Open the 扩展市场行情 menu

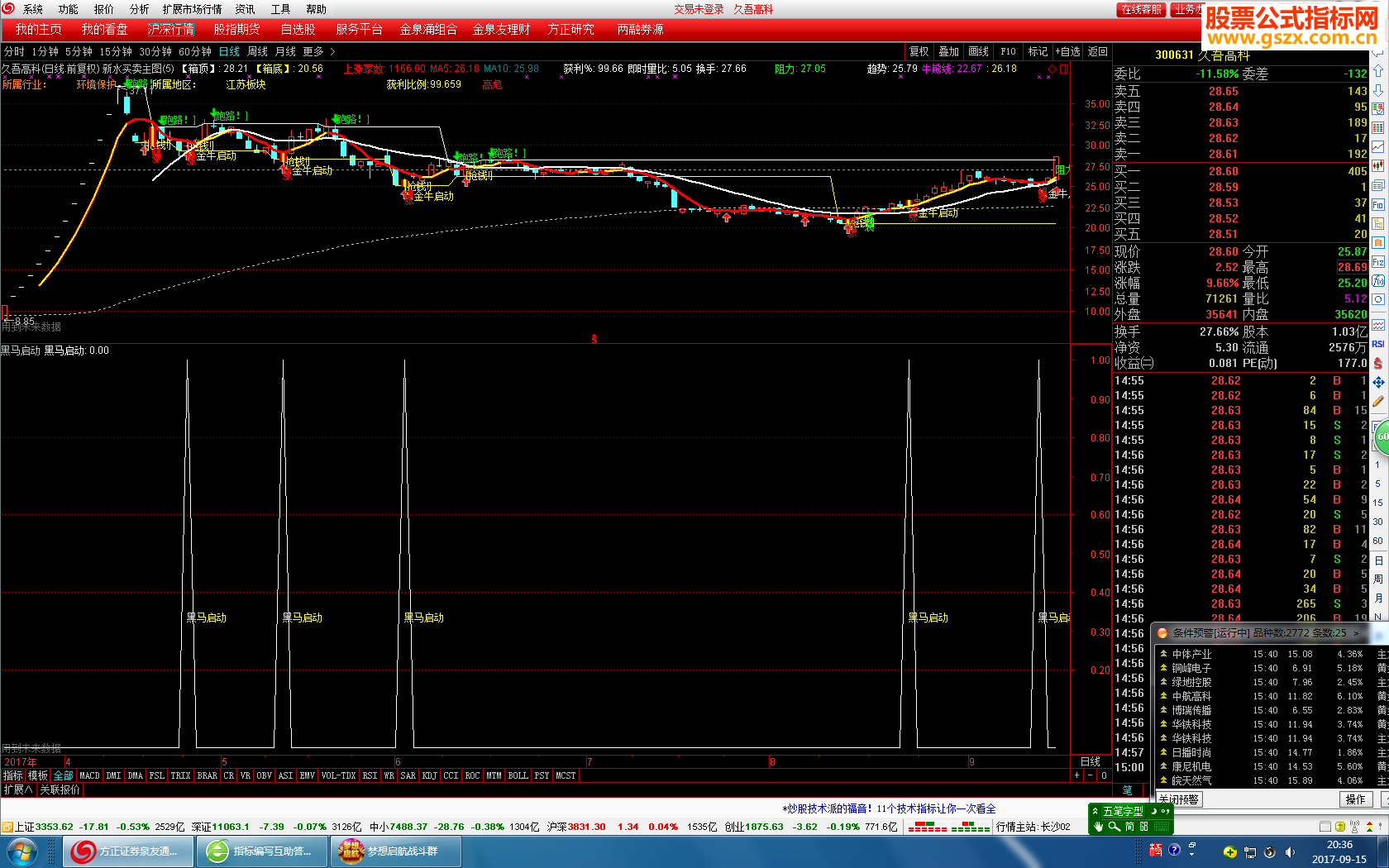click(192, 9)
